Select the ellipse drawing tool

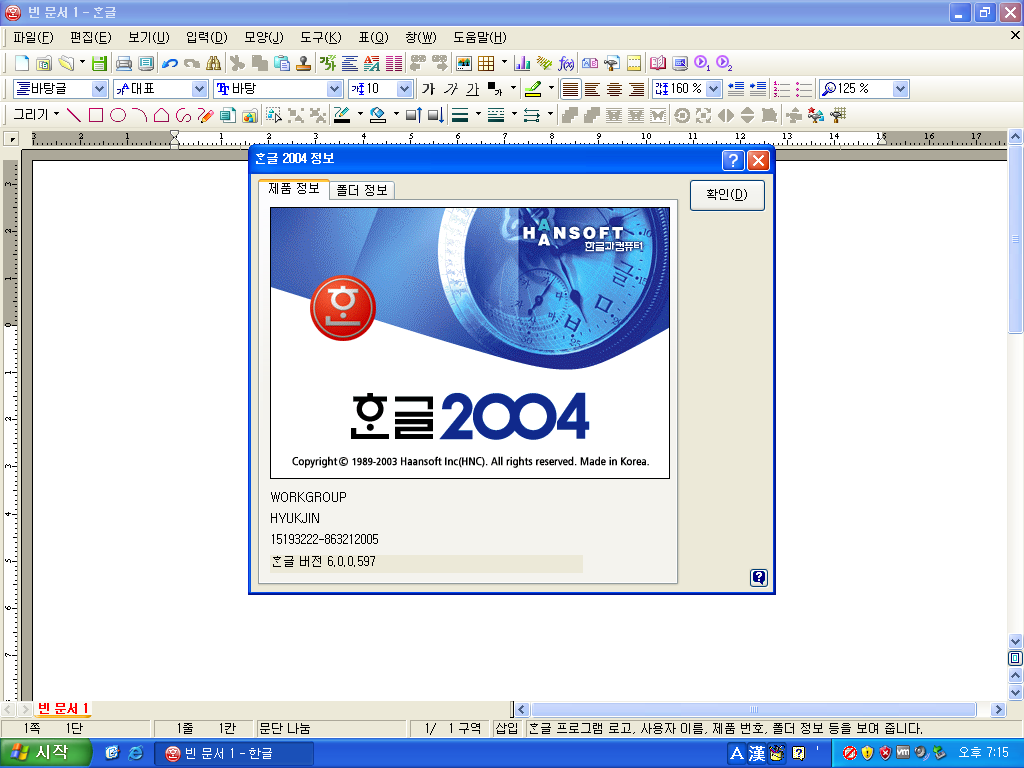[118, 116]
